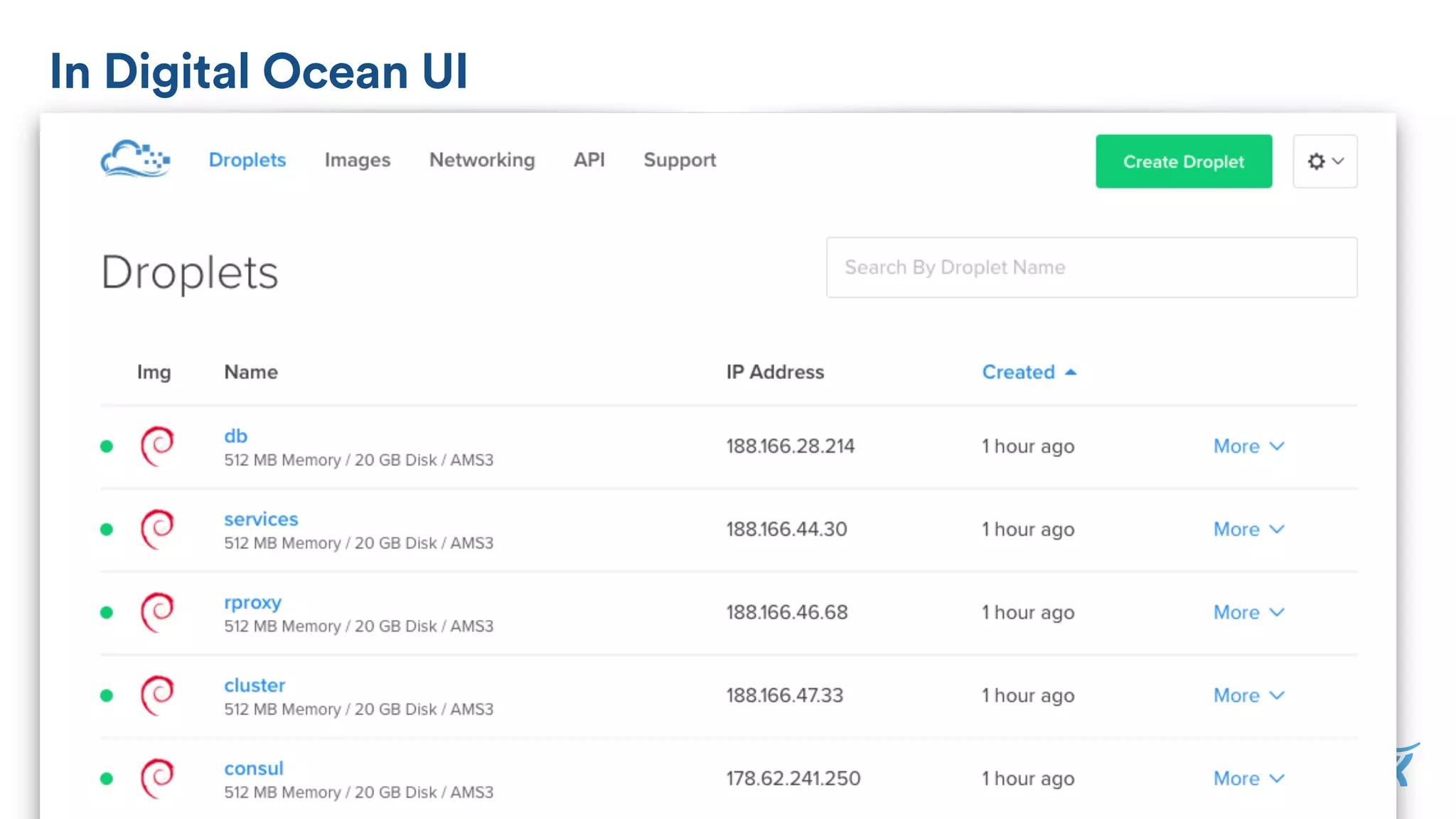This screenshot has width=1456, height=819.
Task: Select IP address 178.62.241.250
Action: click(793, 779)
